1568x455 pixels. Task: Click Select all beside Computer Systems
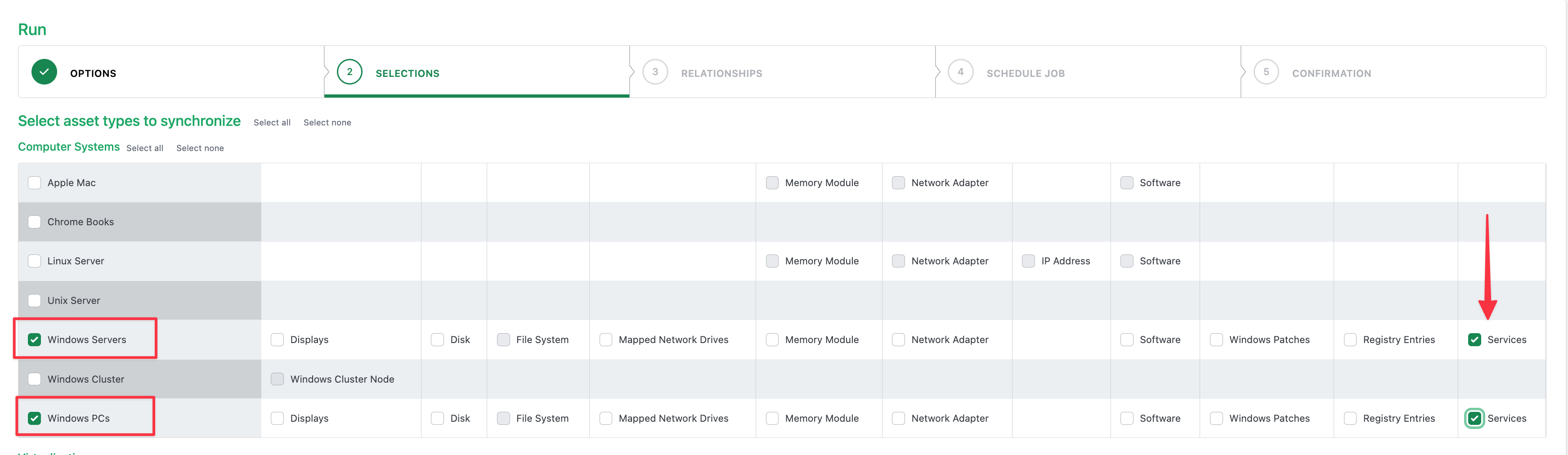(x=145, y=148)
